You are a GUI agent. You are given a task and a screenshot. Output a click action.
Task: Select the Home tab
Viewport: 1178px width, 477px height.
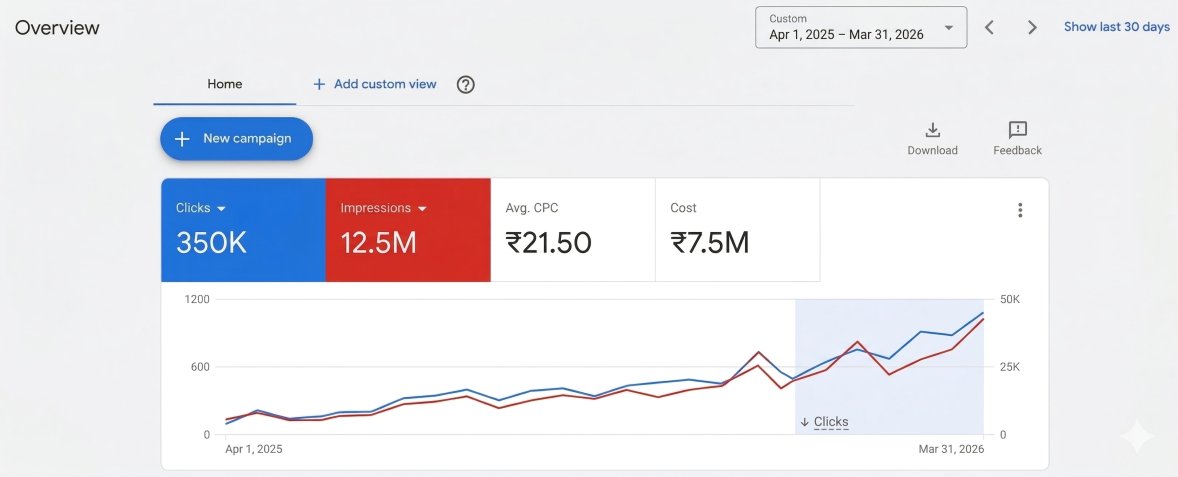click(x=225, y=84)
